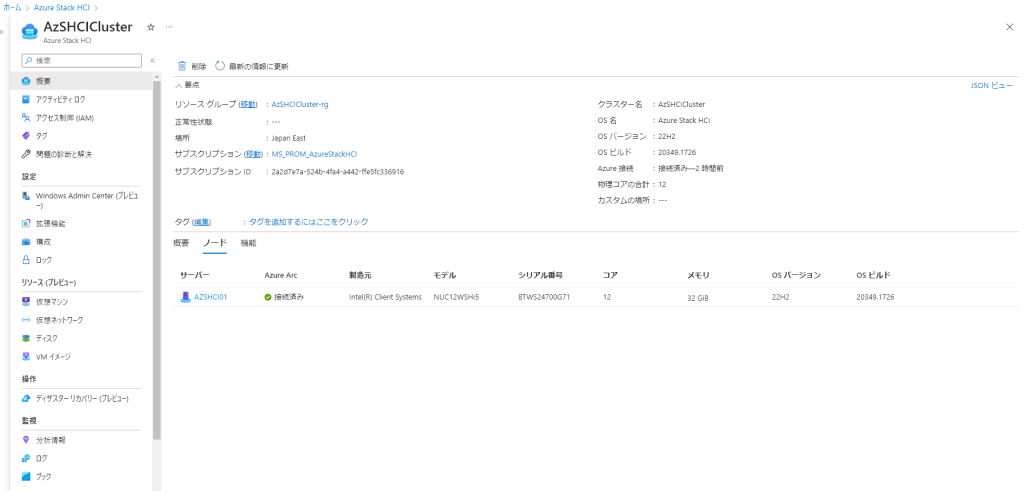Image resolution: width=1024 pixels, height=491 pixels.
Task: Open Windows Admin Center (プレビュー) item
Action: (x=82, y=200)
